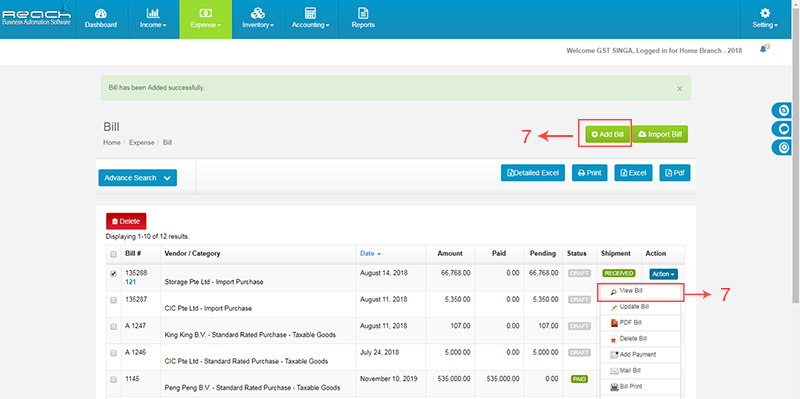Click vendor Peng Peng B.V. row text
Image resolution: width=800 pixels, height=399 pixels.
click(252, 388)
